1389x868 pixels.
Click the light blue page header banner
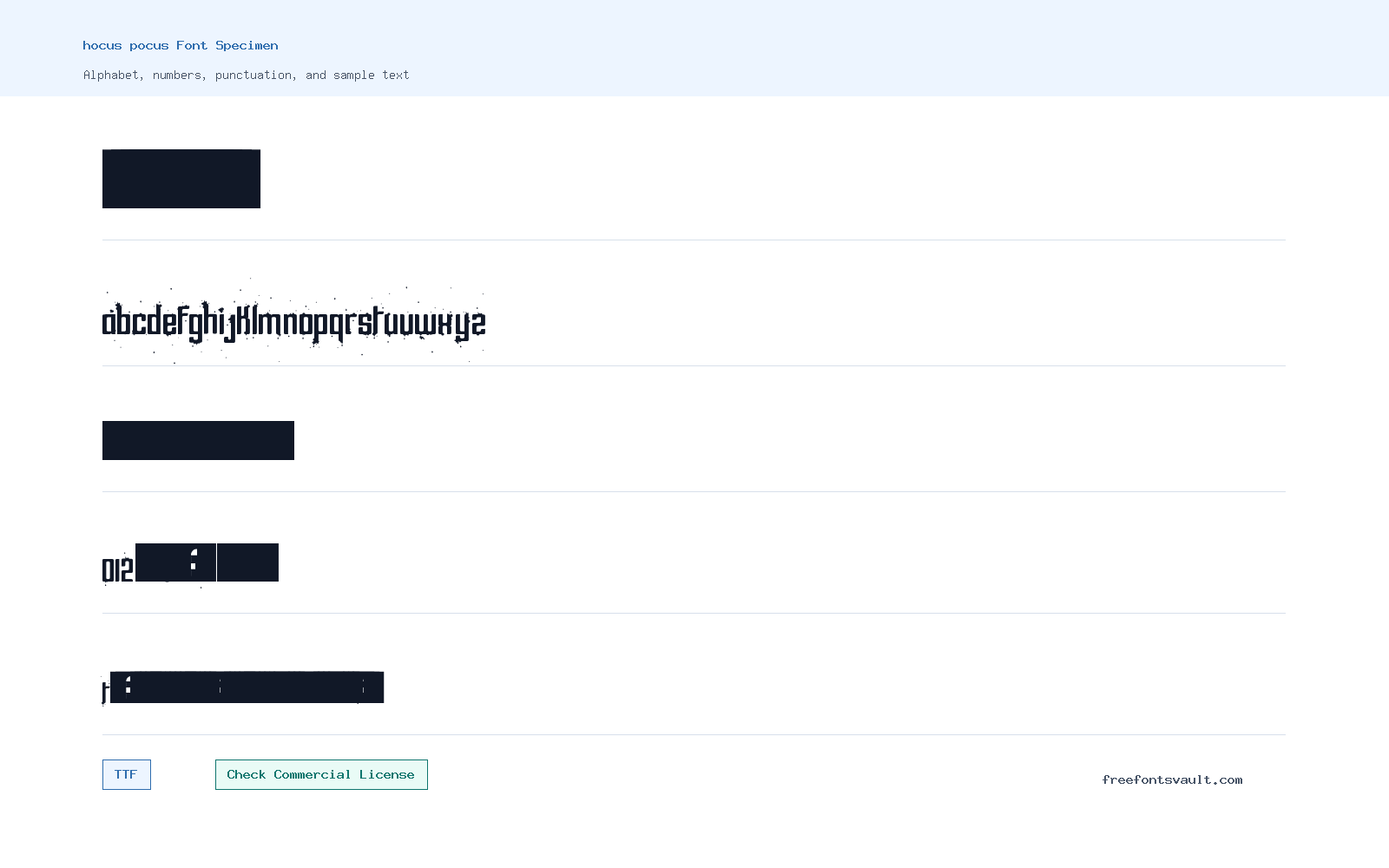(x=694, y=48)
